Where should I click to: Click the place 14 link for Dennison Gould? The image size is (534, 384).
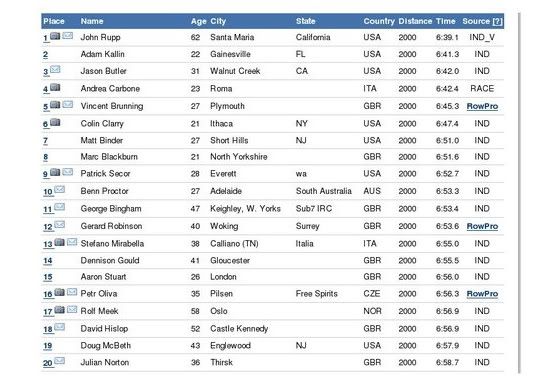48,261
